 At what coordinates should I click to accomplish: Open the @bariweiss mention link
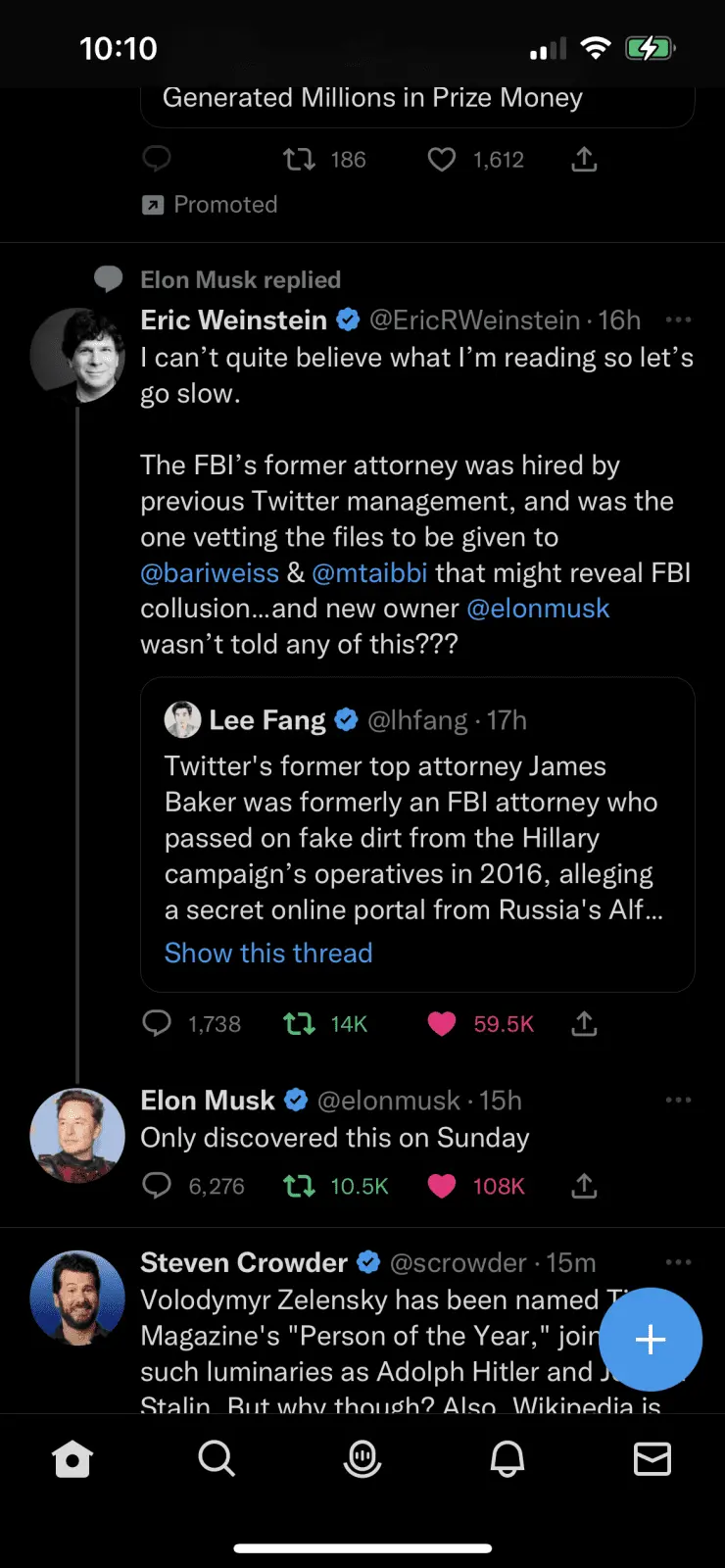210,572
